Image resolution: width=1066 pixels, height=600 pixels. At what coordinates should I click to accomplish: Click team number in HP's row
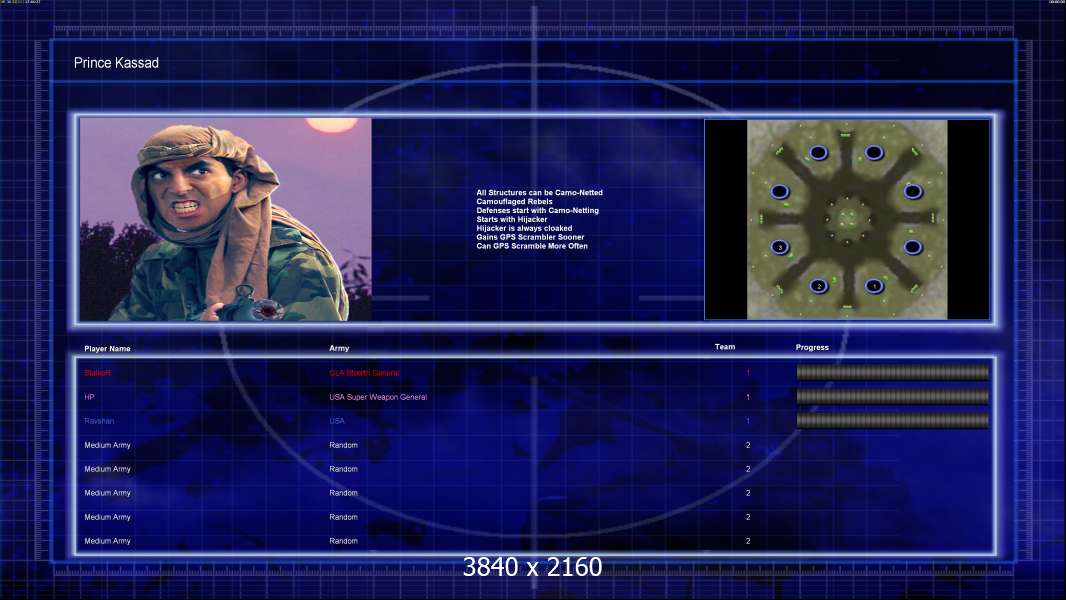pyautogui.click(x=748, y=397)
